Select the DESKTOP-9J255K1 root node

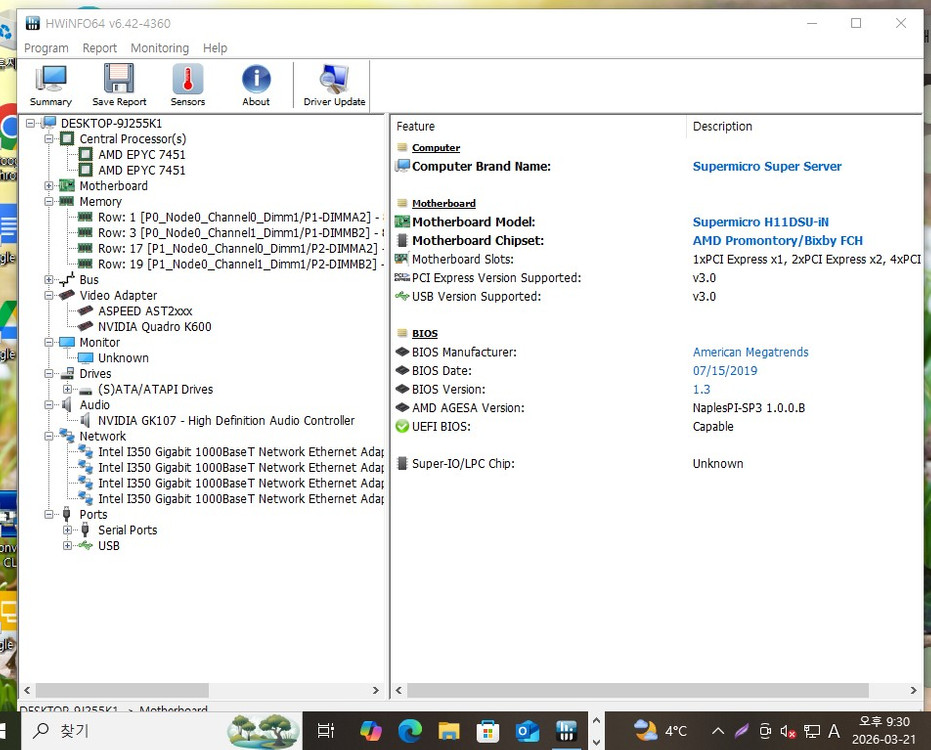pos(111,124)
